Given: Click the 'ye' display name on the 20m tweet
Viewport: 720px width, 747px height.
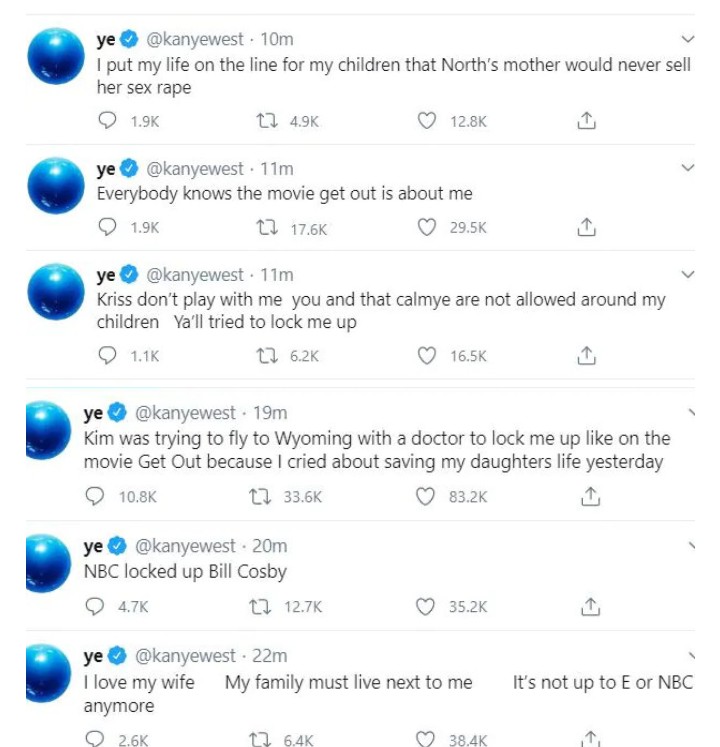Looking at the screenshot, I should (x=93, y=546).
